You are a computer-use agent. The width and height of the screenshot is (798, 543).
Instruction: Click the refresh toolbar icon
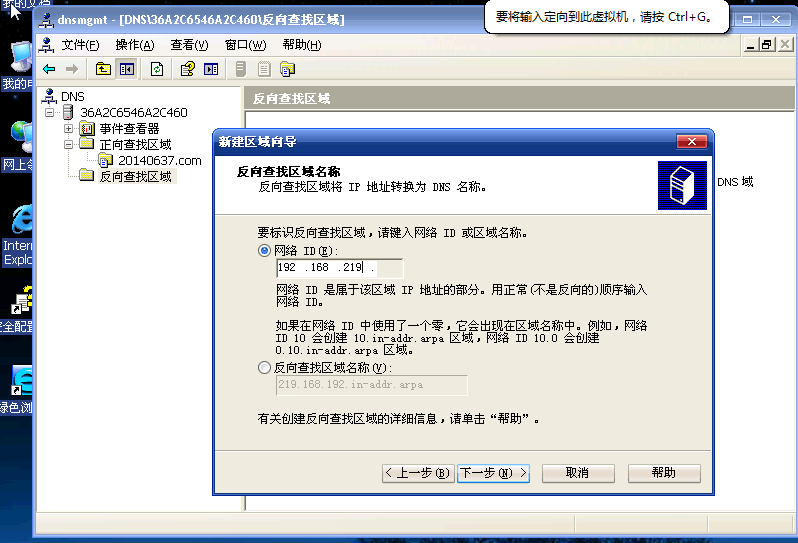point(156,69)
